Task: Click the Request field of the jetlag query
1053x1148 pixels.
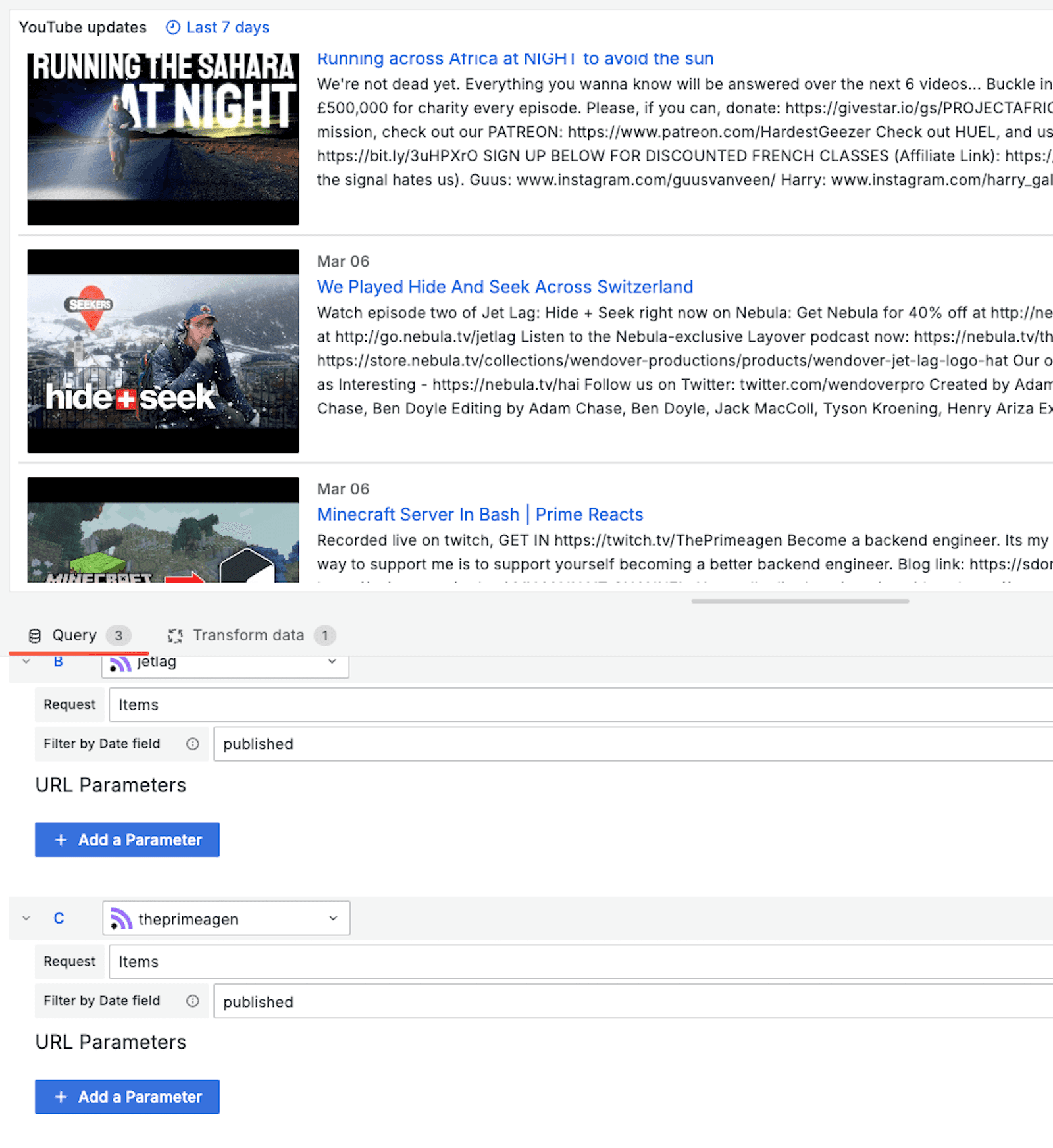Action: pyautogui.click(x=580, y=705)
